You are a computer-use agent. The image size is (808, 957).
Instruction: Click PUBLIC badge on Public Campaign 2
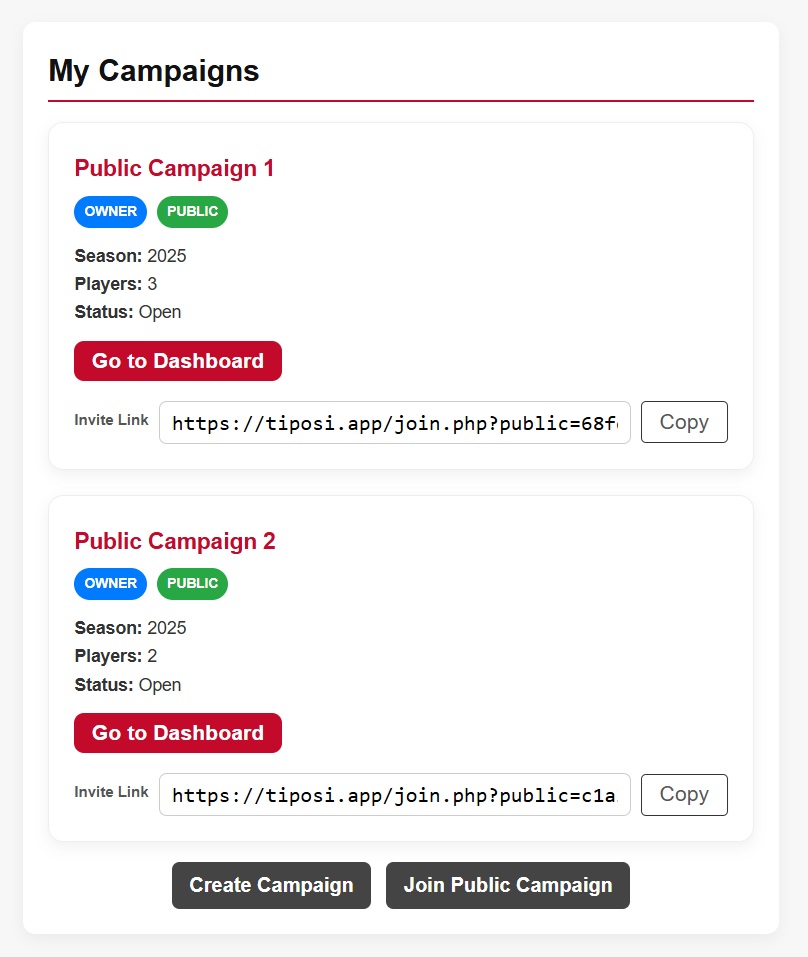(x=192, y=583)
